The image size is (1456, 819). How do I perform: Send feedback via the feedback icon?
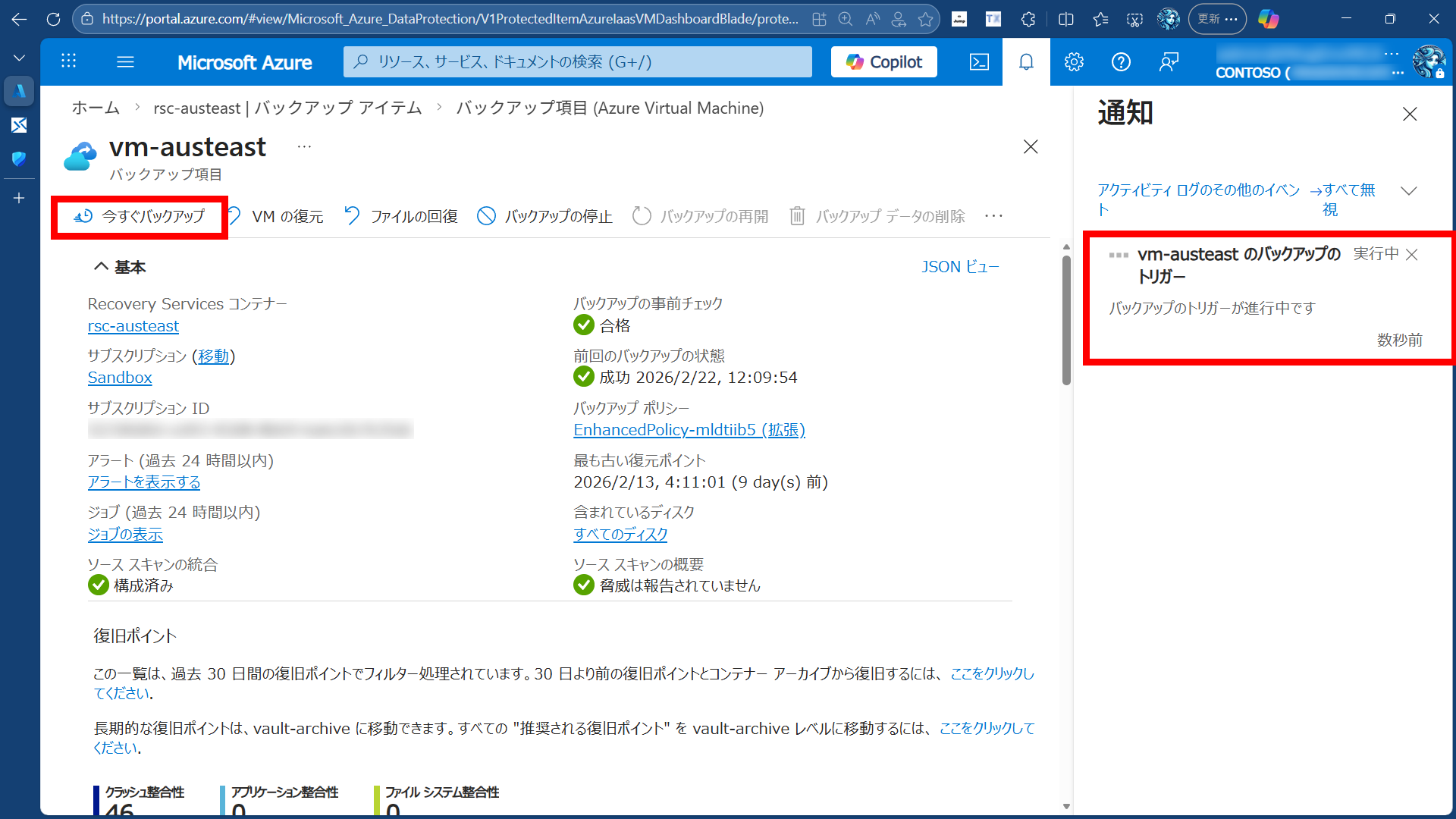coord(1169,61)
